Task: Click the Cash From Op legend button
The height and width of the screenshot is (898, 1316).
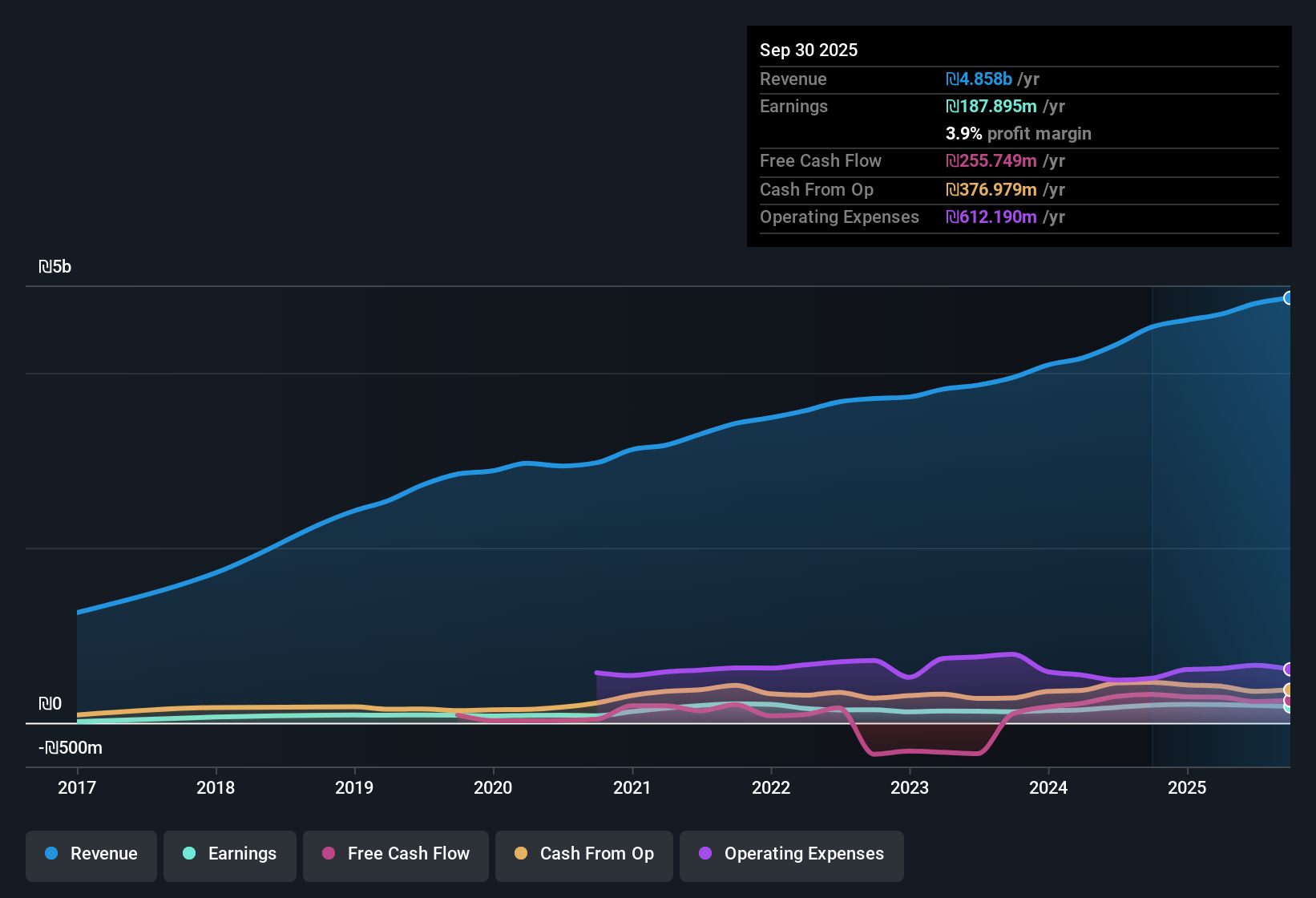Action: pyautogui.click(x=583, y=856)
